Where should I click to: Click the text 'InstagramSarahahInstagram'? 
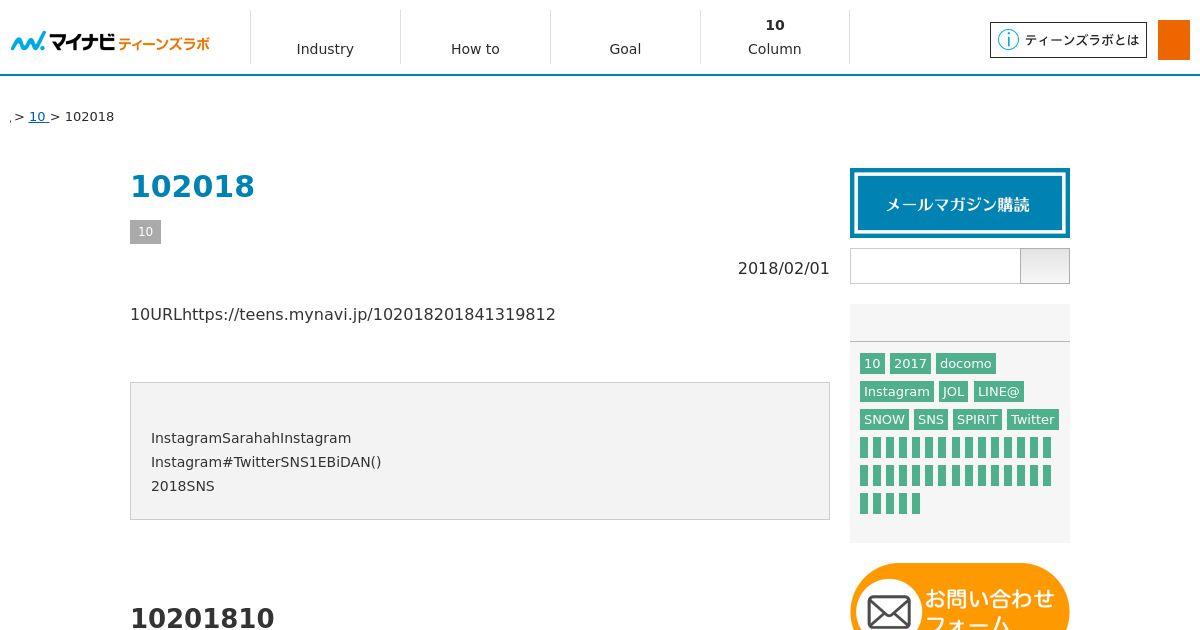[251, 438]
